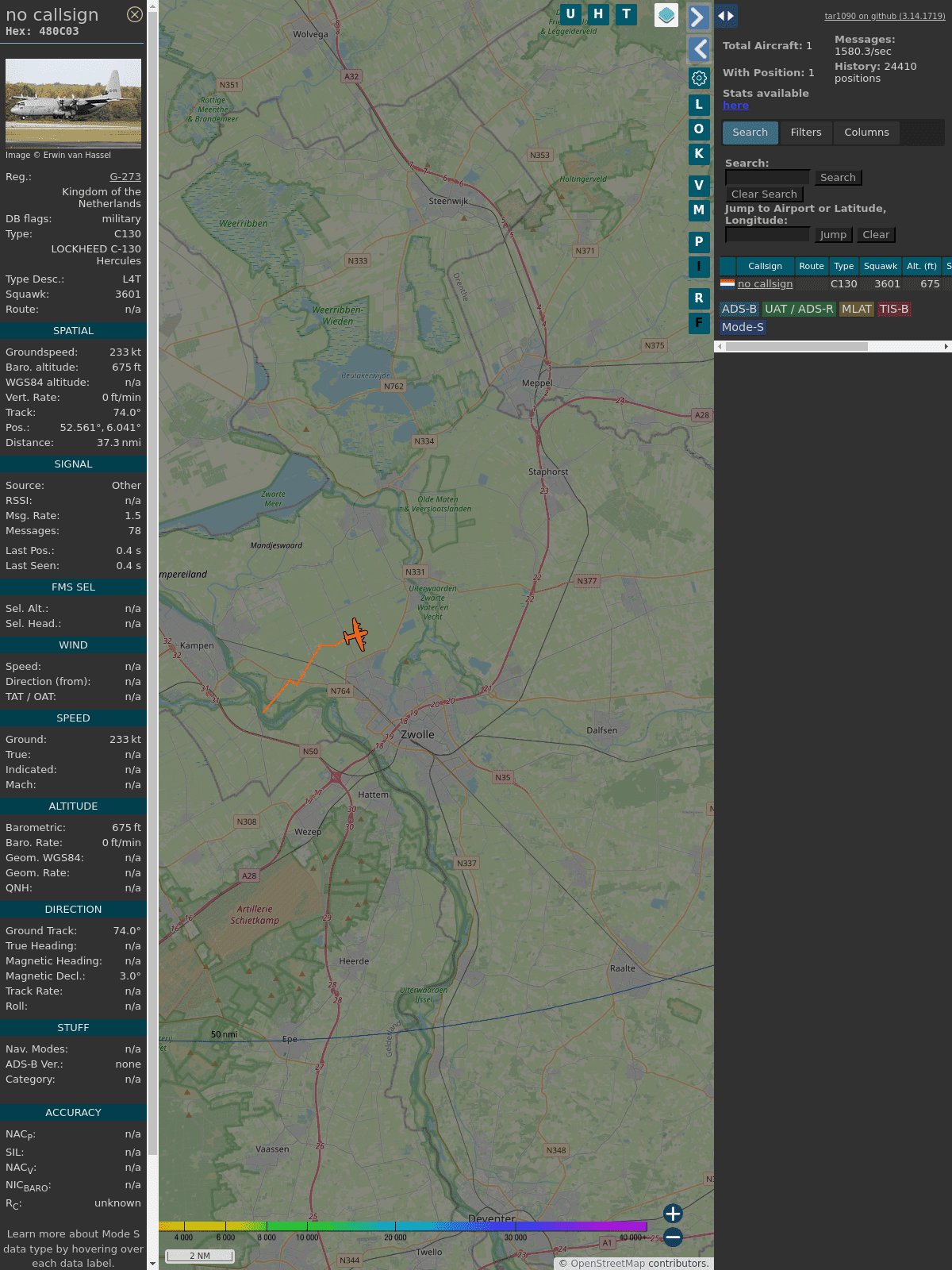Switch to the Search tab

(x=750, y=133)
